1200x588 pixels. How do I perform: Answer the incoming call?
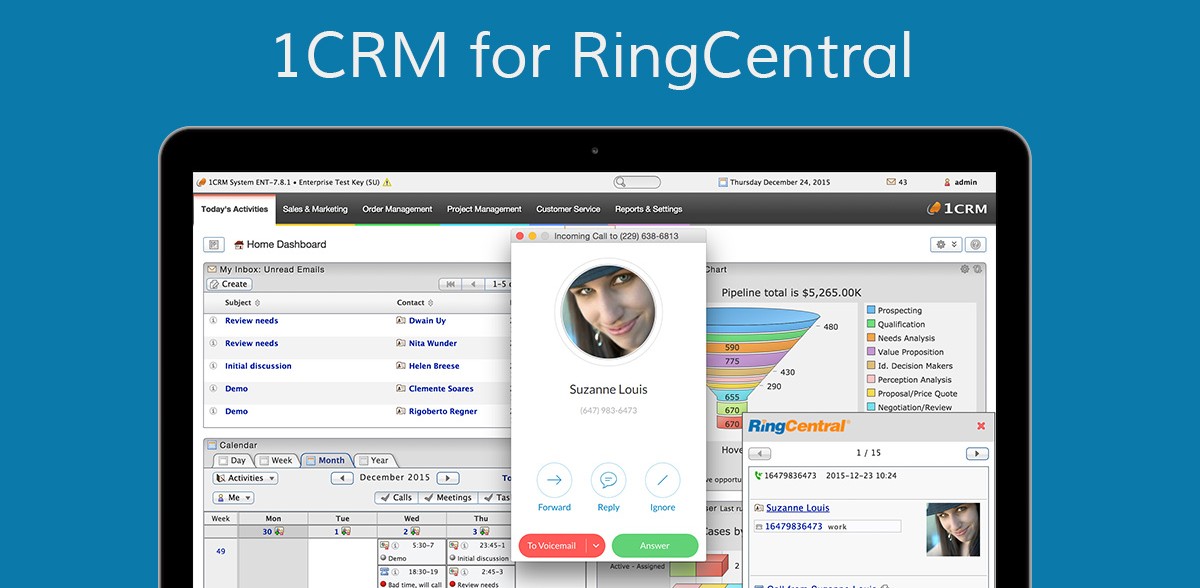click(x=655, y=545)
